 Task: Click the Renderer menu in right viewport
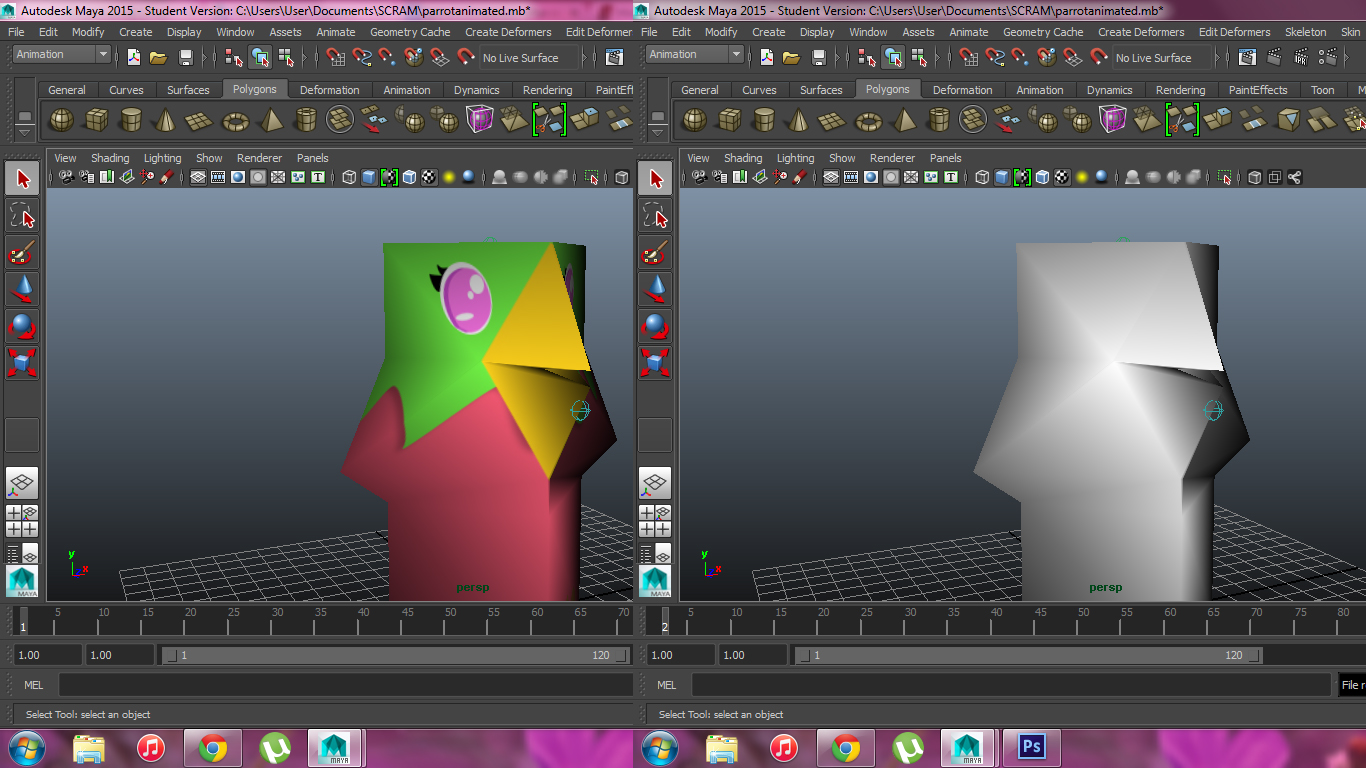point(892,158)
